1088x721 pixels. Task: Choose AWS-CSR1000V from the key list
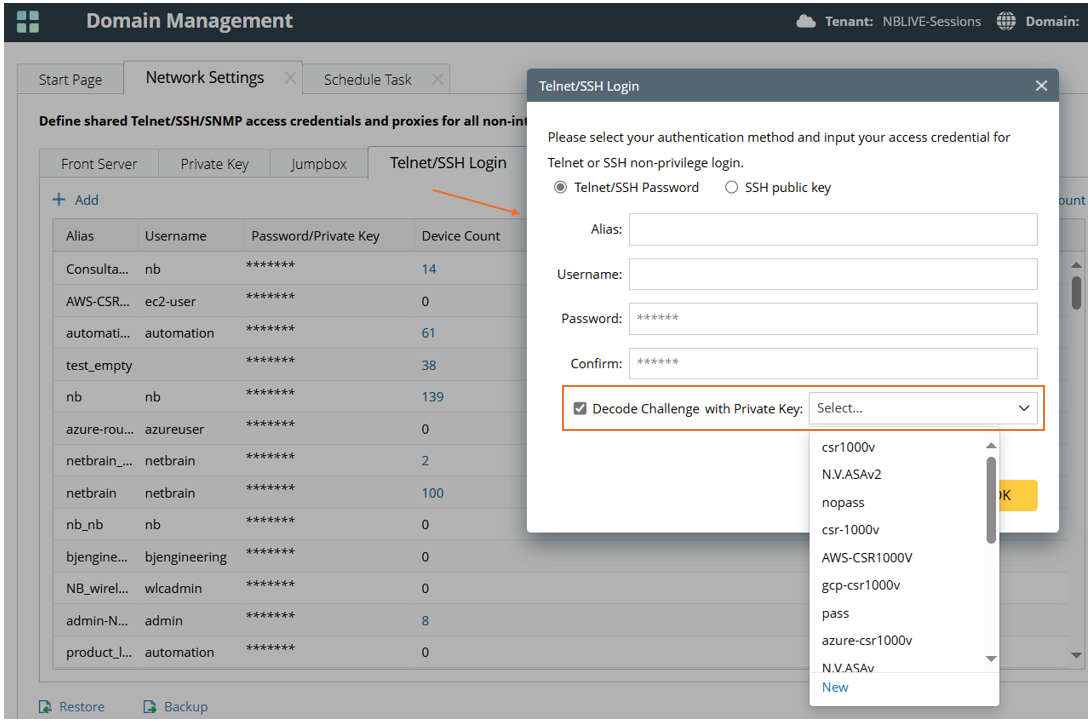pyautogui.click(x=866, y=557)
